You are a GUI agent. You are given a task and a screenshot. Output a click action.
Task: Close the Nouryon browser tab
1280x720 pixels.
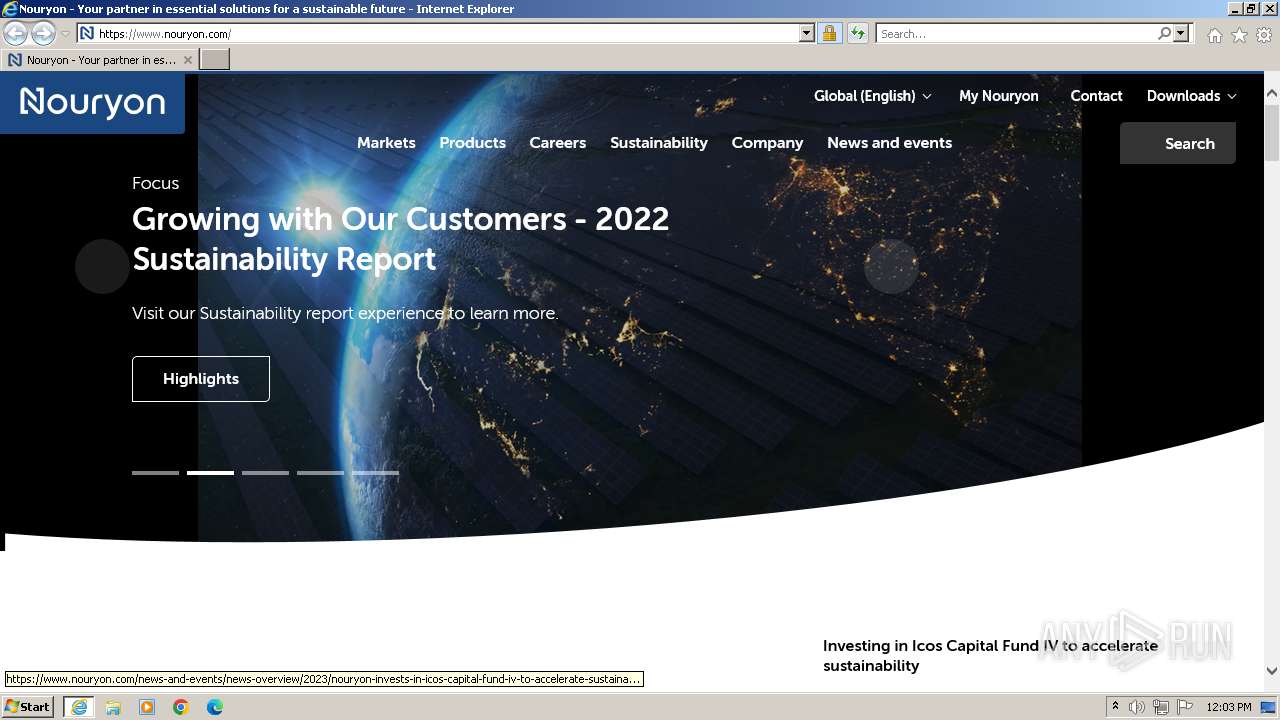pyautogui.click(x=188, y=60)
